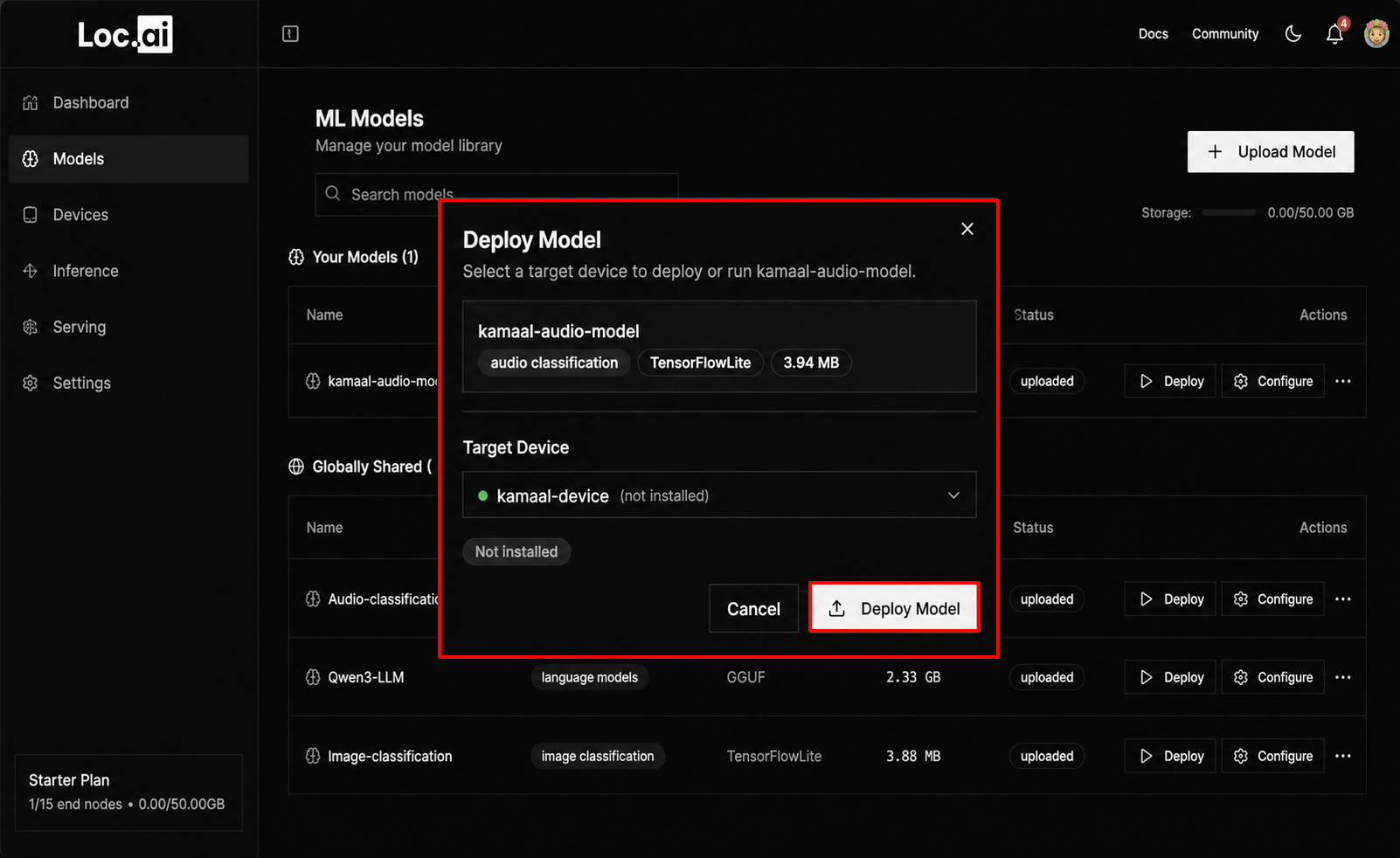Configure the kamaal-audio-model row
The width and height of the screenshot is (1400, 858).
tap(1273, 382)
